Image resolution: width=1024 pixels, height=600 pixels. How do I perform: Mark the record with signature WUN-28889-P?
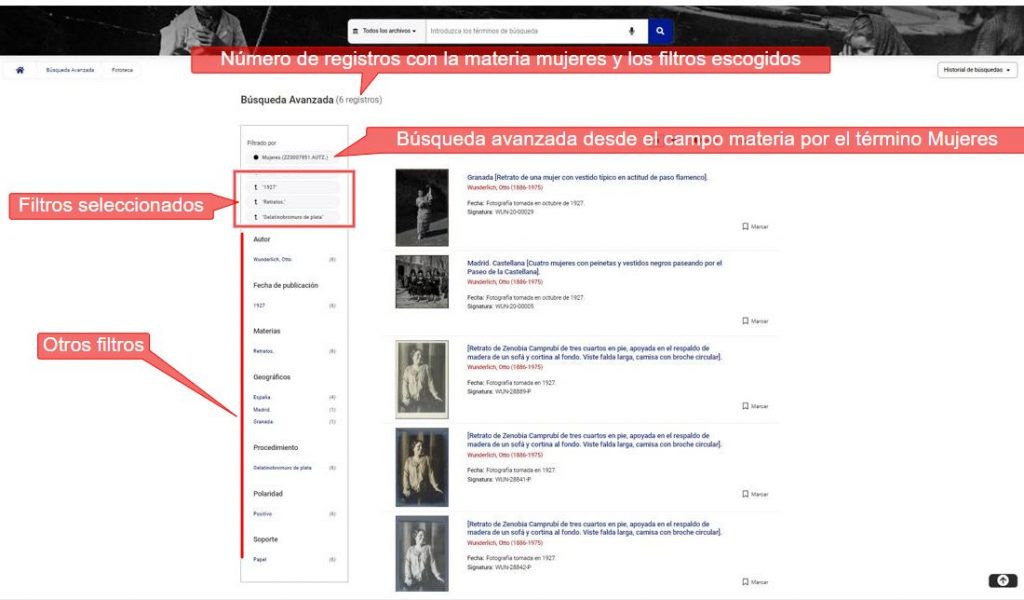point(755,406)
